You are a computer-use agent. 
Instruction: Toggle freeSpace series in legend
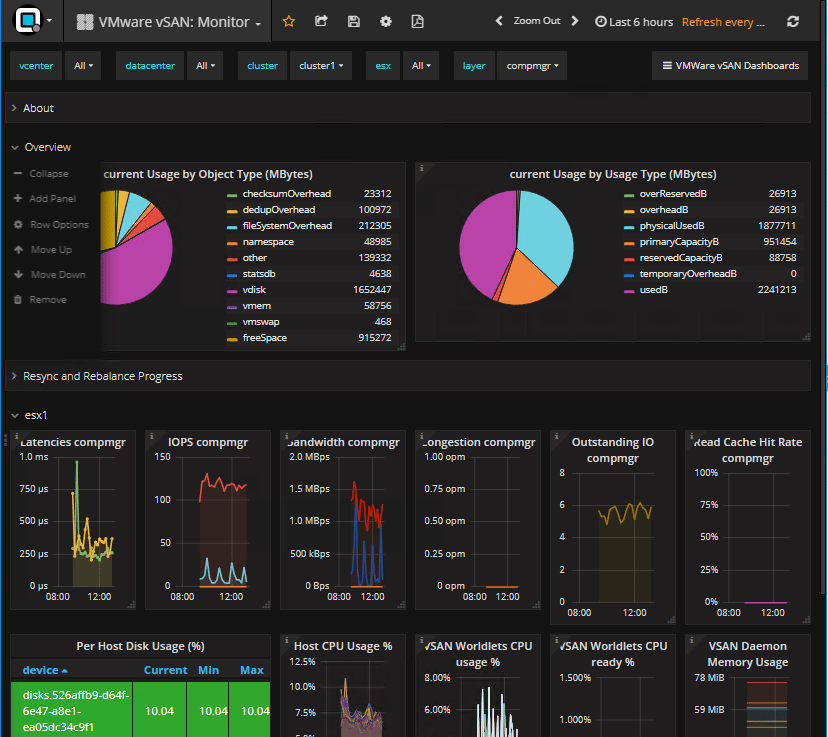coord(265,338)
